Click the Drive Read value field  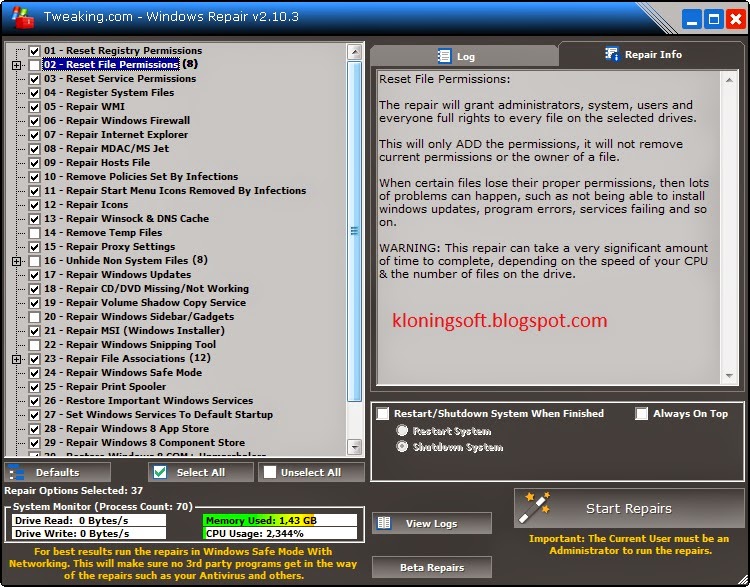(x=89, y=520)
